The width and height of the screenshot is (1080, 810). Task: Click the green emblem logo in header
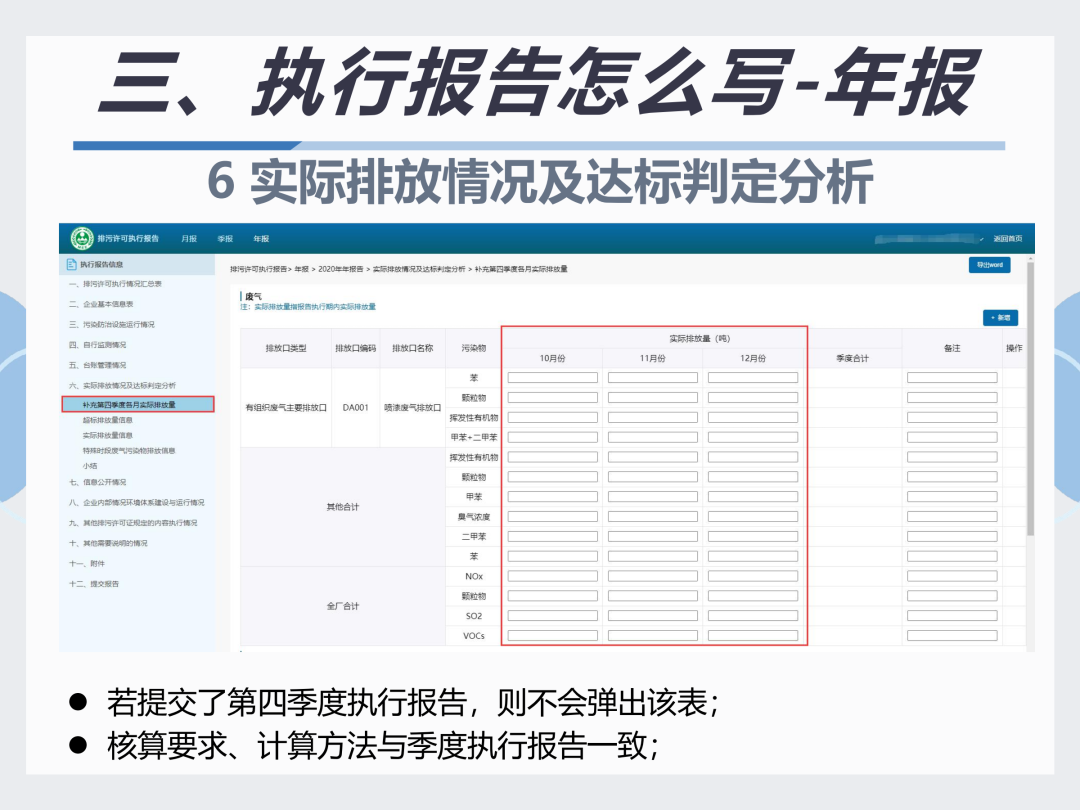(82, 238)
